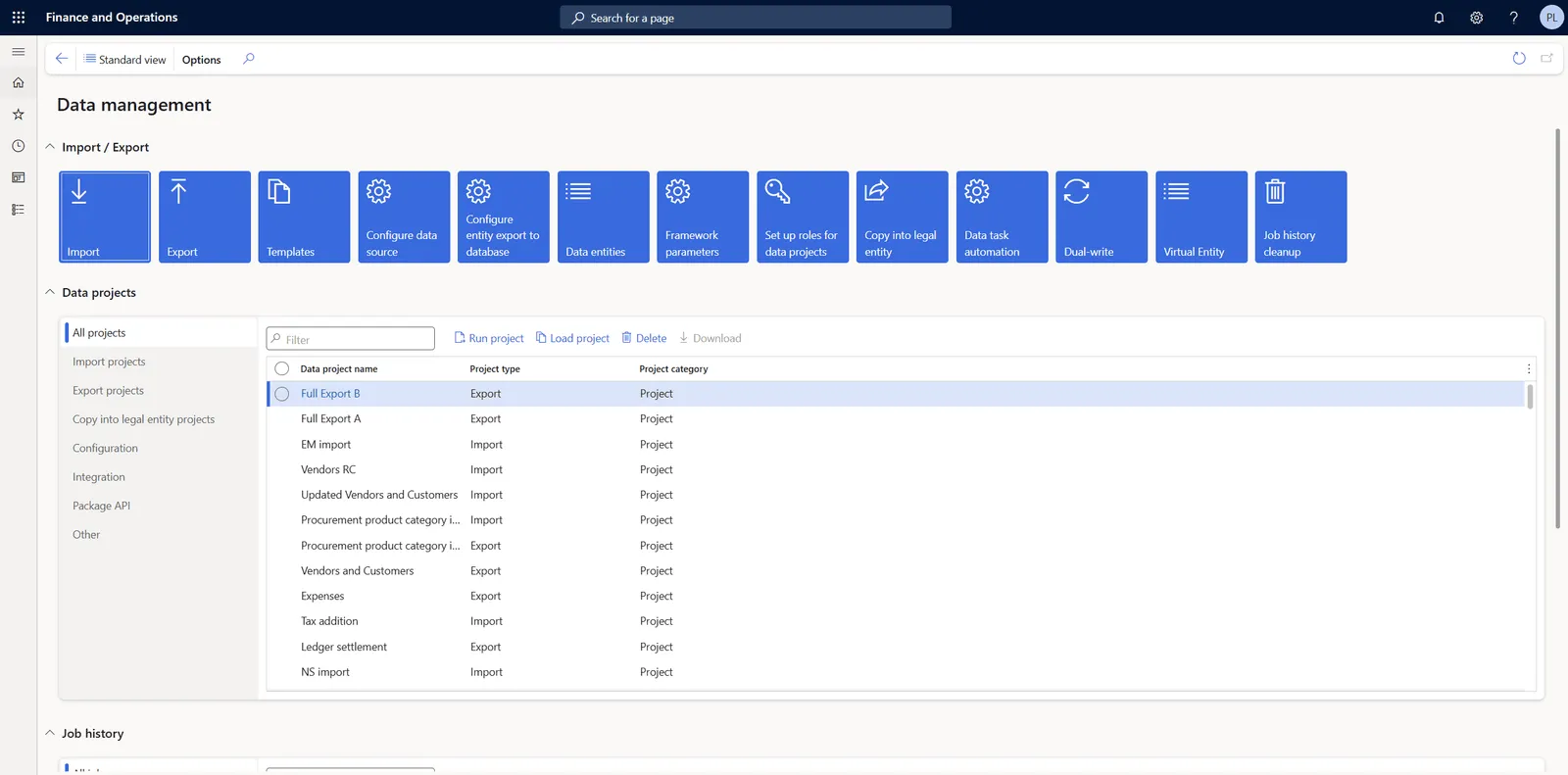Screen dimensions: 1568x775
Task: Sort by Project category column header
Action: (673, 369)
